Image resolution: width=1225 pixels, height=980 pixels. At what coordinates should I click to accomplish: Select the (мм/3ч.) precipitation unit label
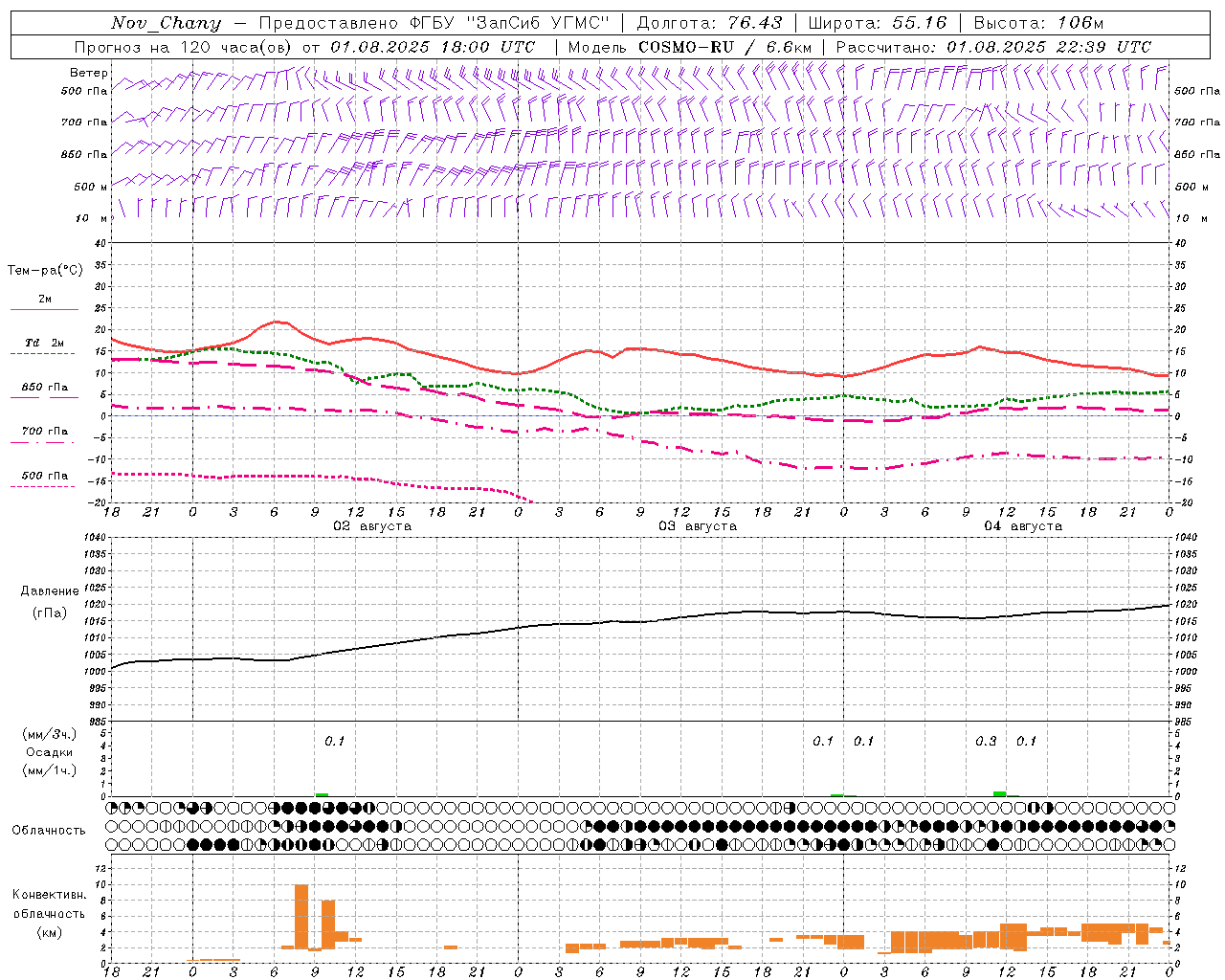click(x=49, y=734)
